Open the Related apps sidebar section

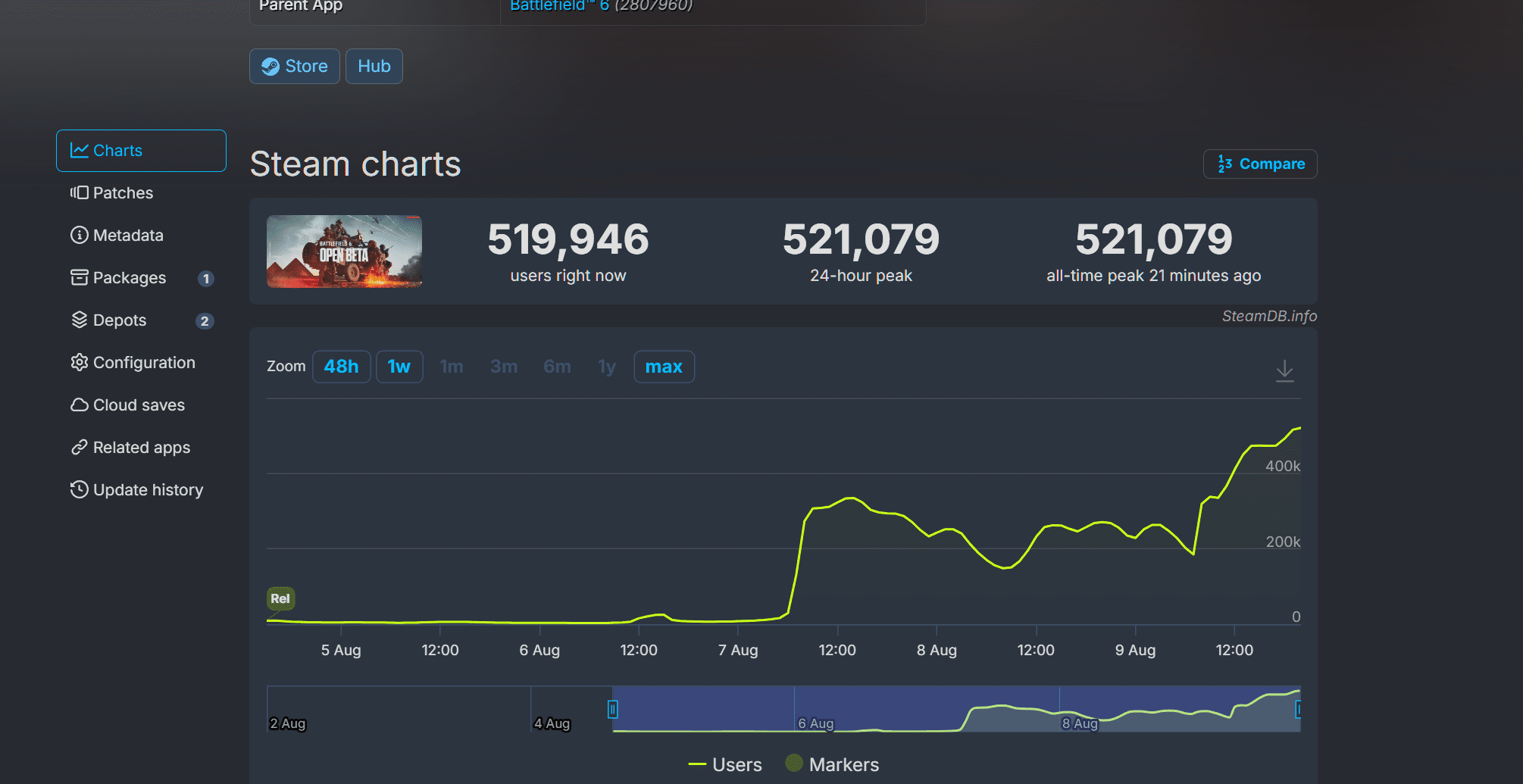(141, 448)
